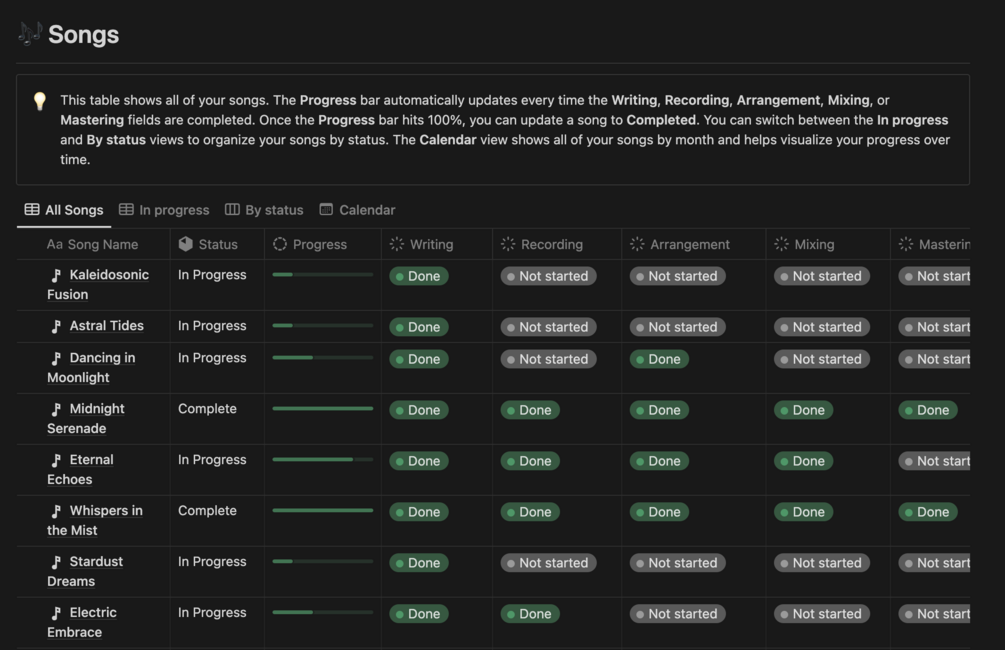
Task: Click the lightbulb icon in the callout
Action: [40, 101]
